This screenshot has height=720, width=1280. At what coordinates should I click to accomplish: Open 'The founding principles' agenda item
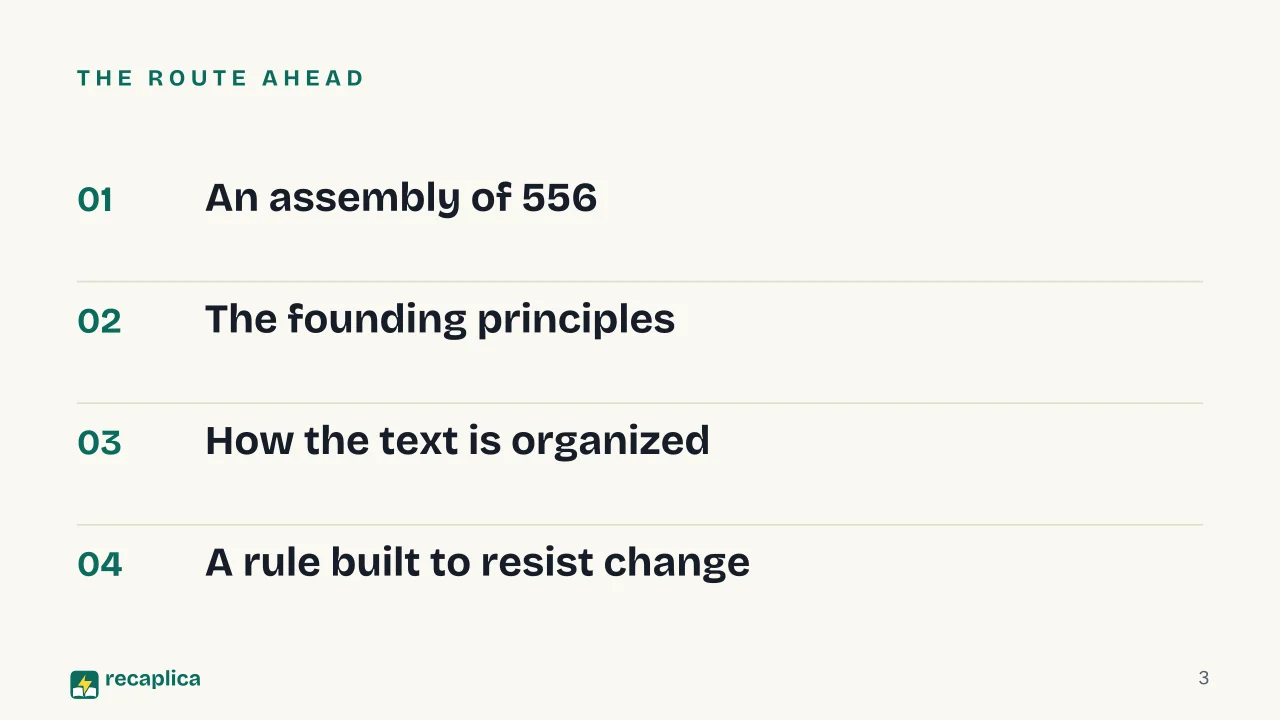tap(440, 320)
